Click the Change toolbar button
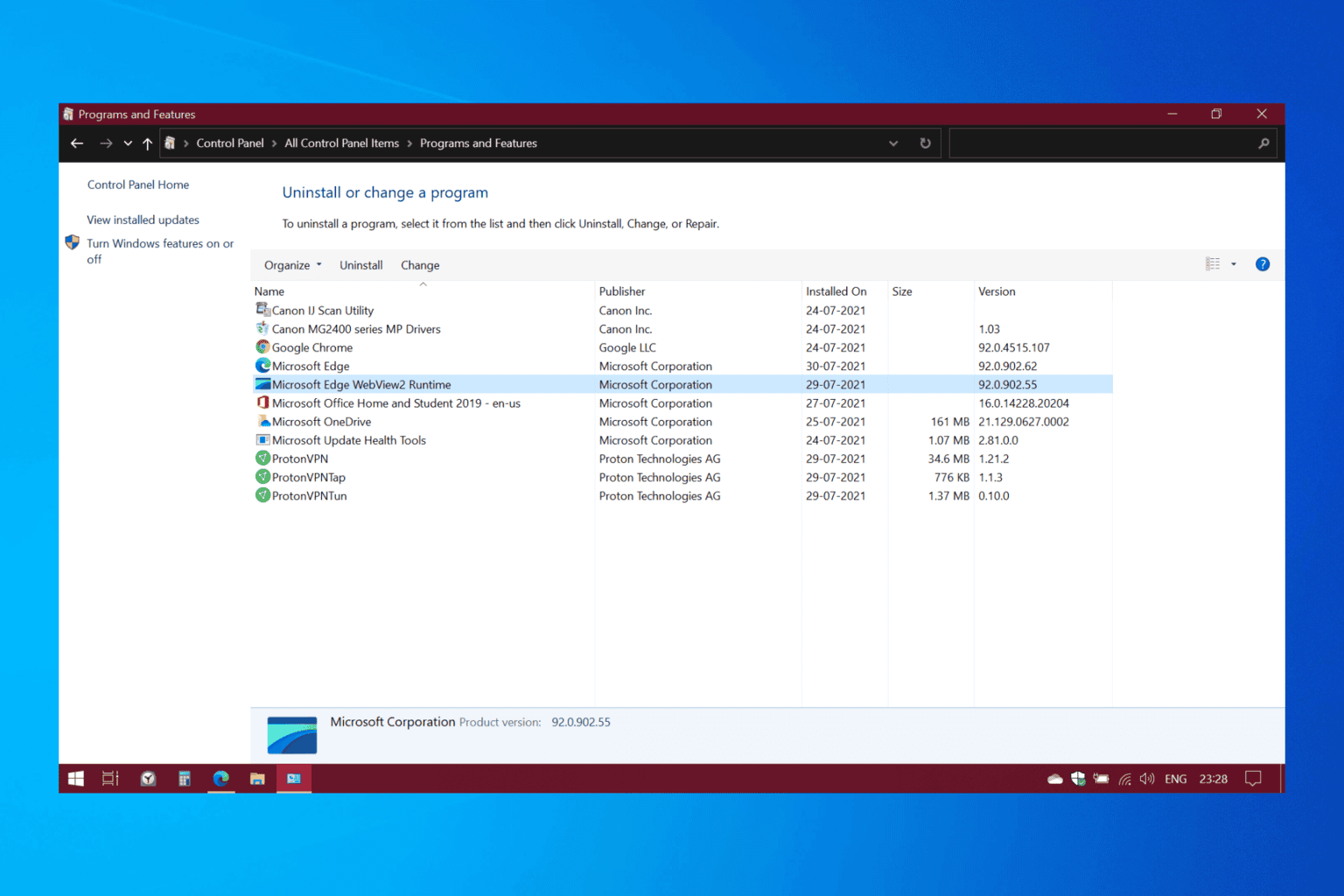The width and height of the screenshot is (1344, 896). pyautogui.click(x=420, y=265)
